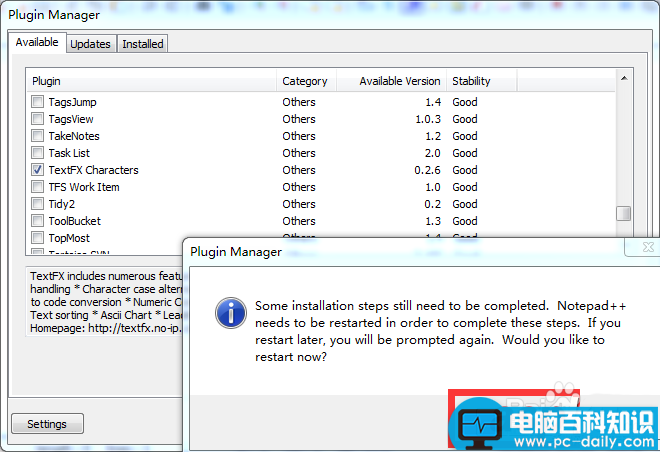Viewport: 660px width, 452px height.
Task: Click the scroll up arrow of plugin list
Action: point(624,77)
